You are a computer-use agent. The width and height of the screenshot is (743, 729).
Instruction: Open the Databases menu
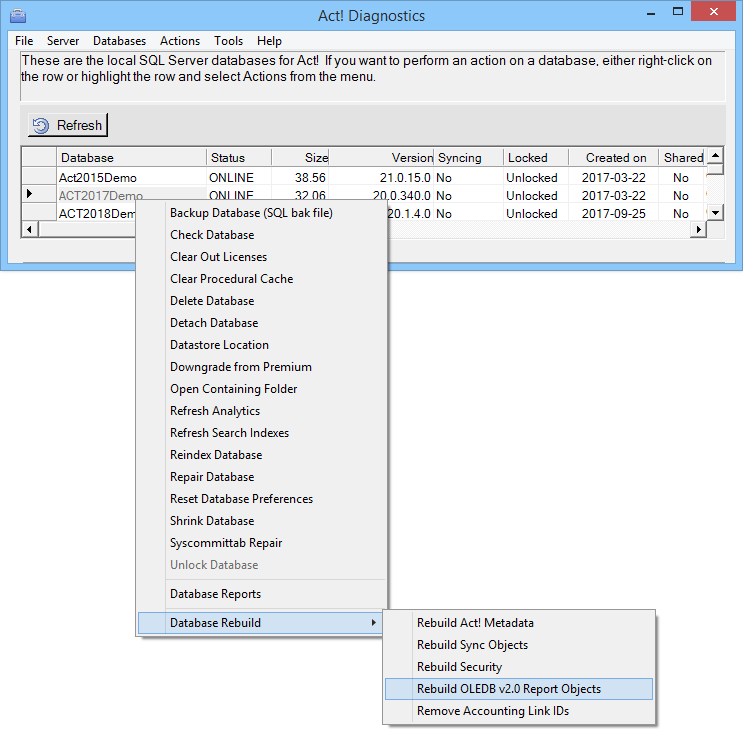coord(119,41)
